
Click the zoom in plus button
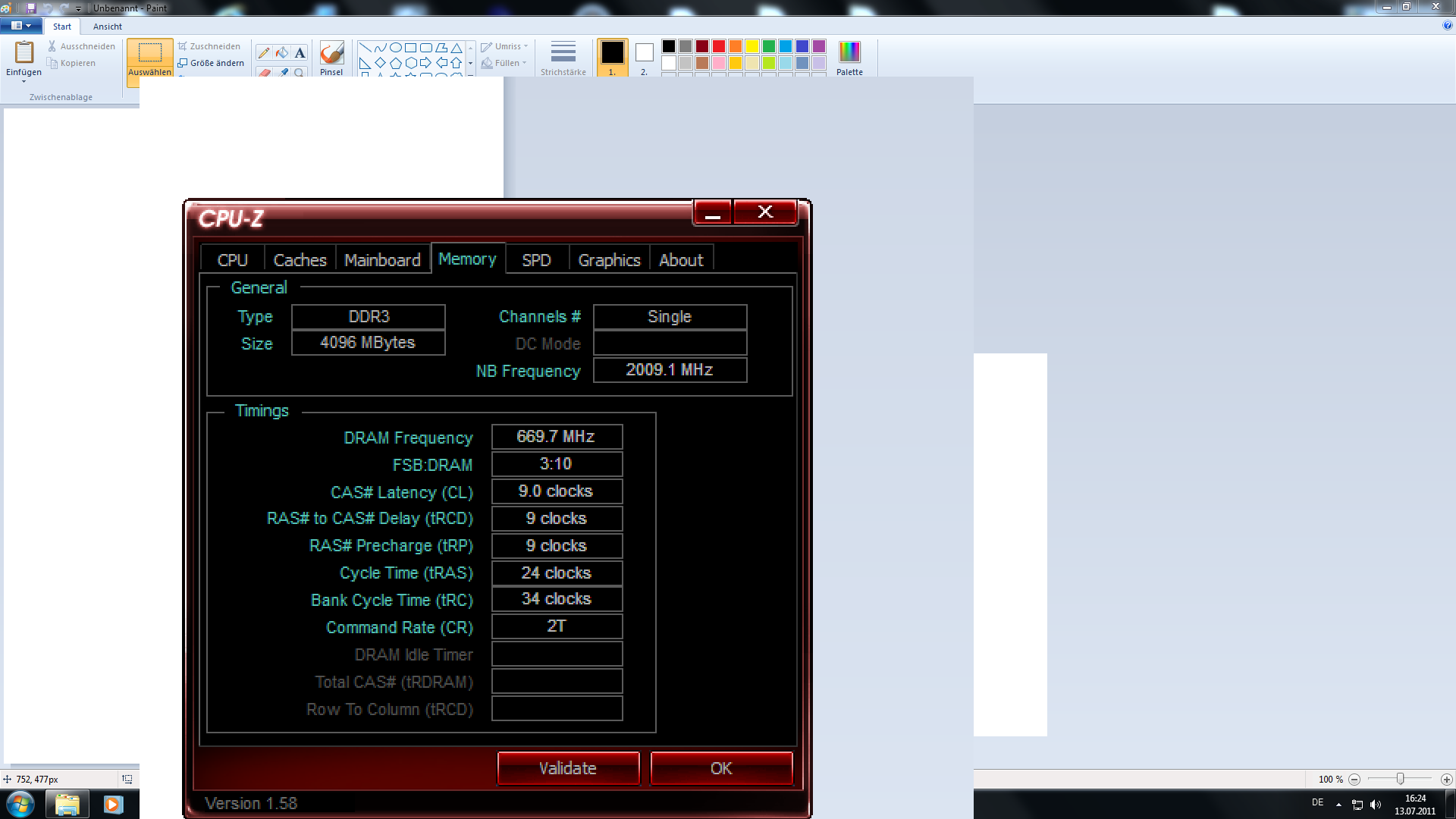(1446, 779)
